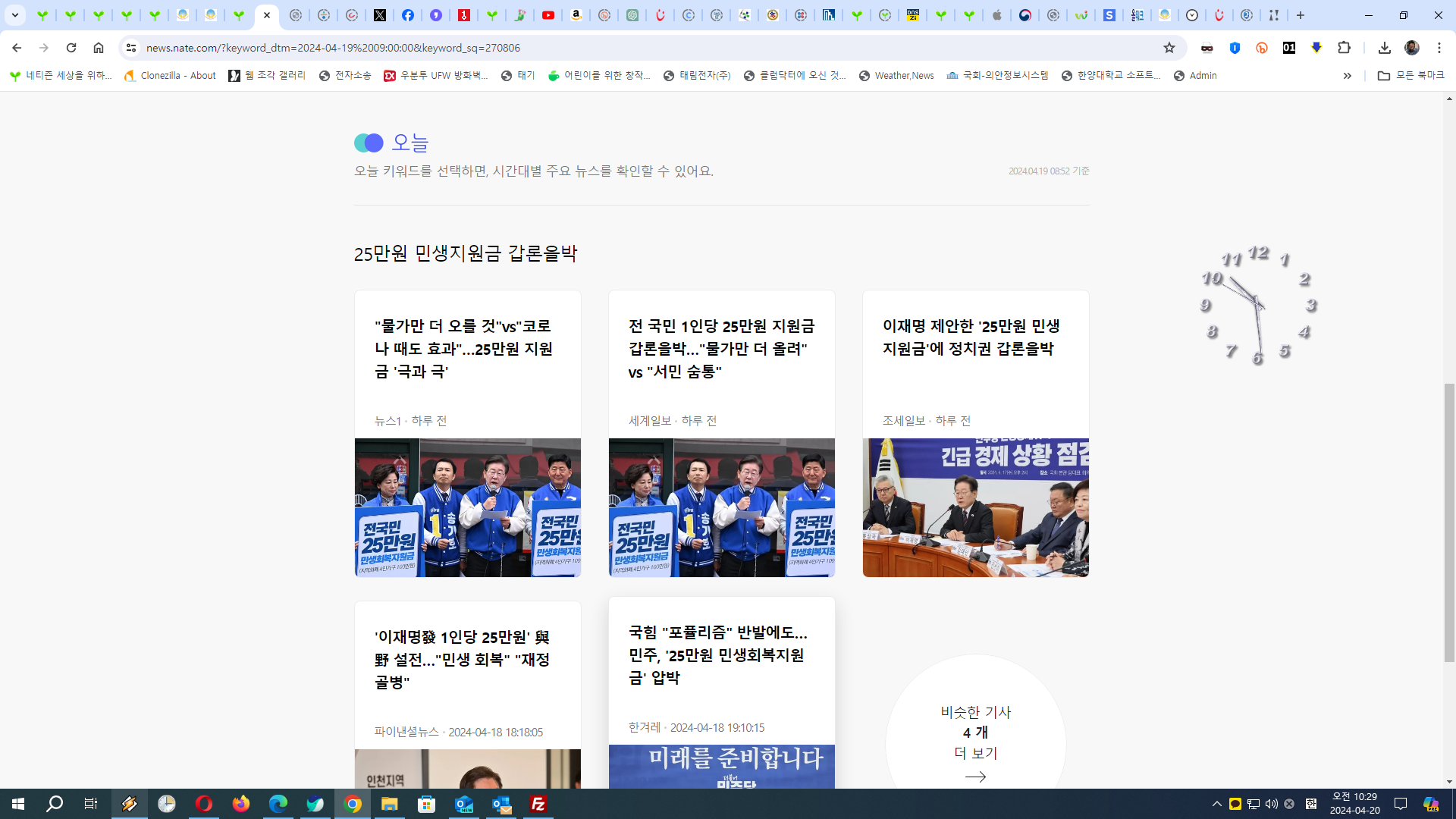Reload the current page
The image size is (1456, 819).
(x=71, y=48)
